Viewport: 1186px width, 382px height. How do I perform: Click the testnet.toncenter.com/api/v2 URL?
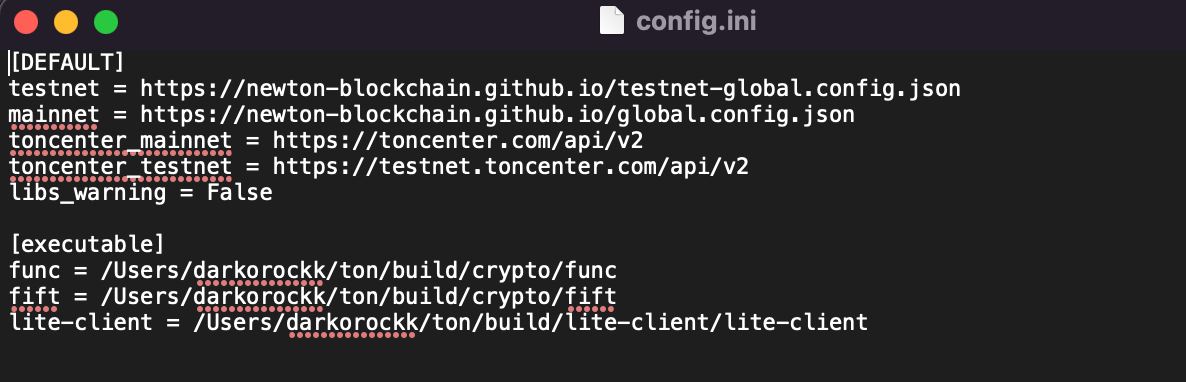point(511,166)
